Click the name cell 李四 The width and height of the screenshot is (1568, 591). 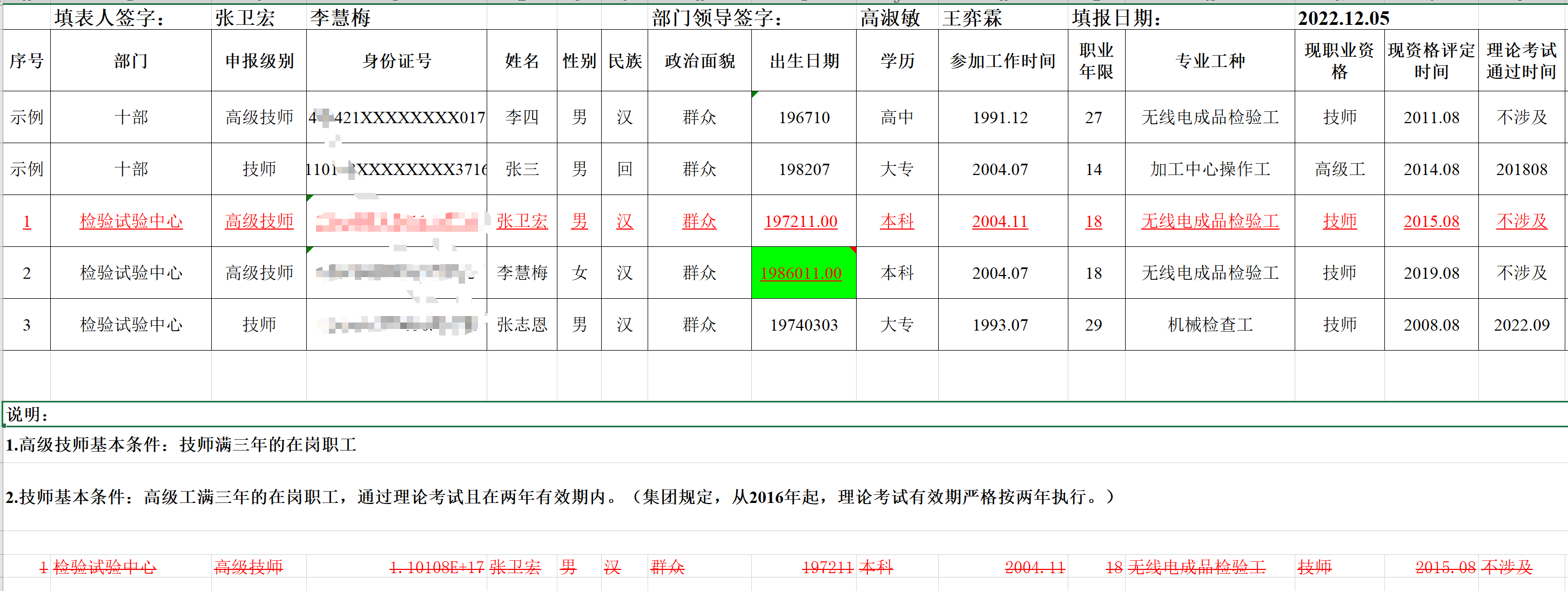click(522, 117)
